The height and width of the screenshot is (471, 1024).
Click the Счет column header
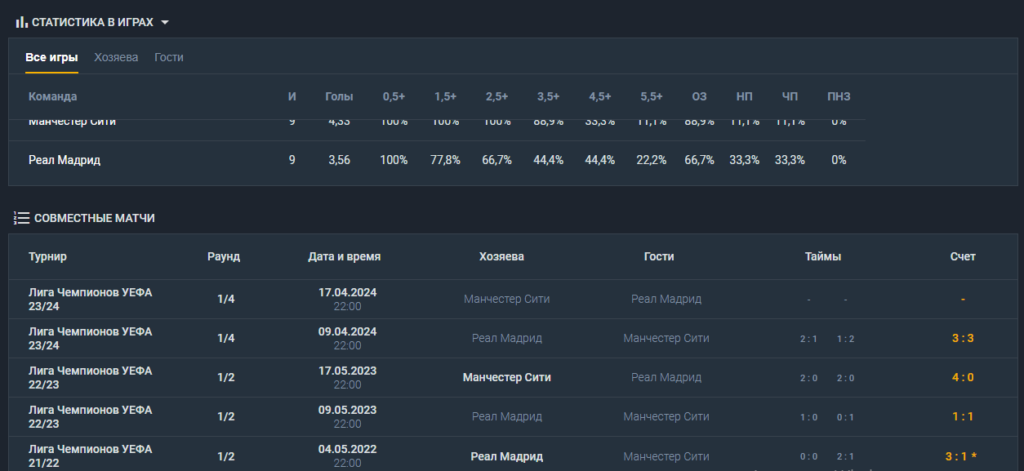click(x=963, y=257)
